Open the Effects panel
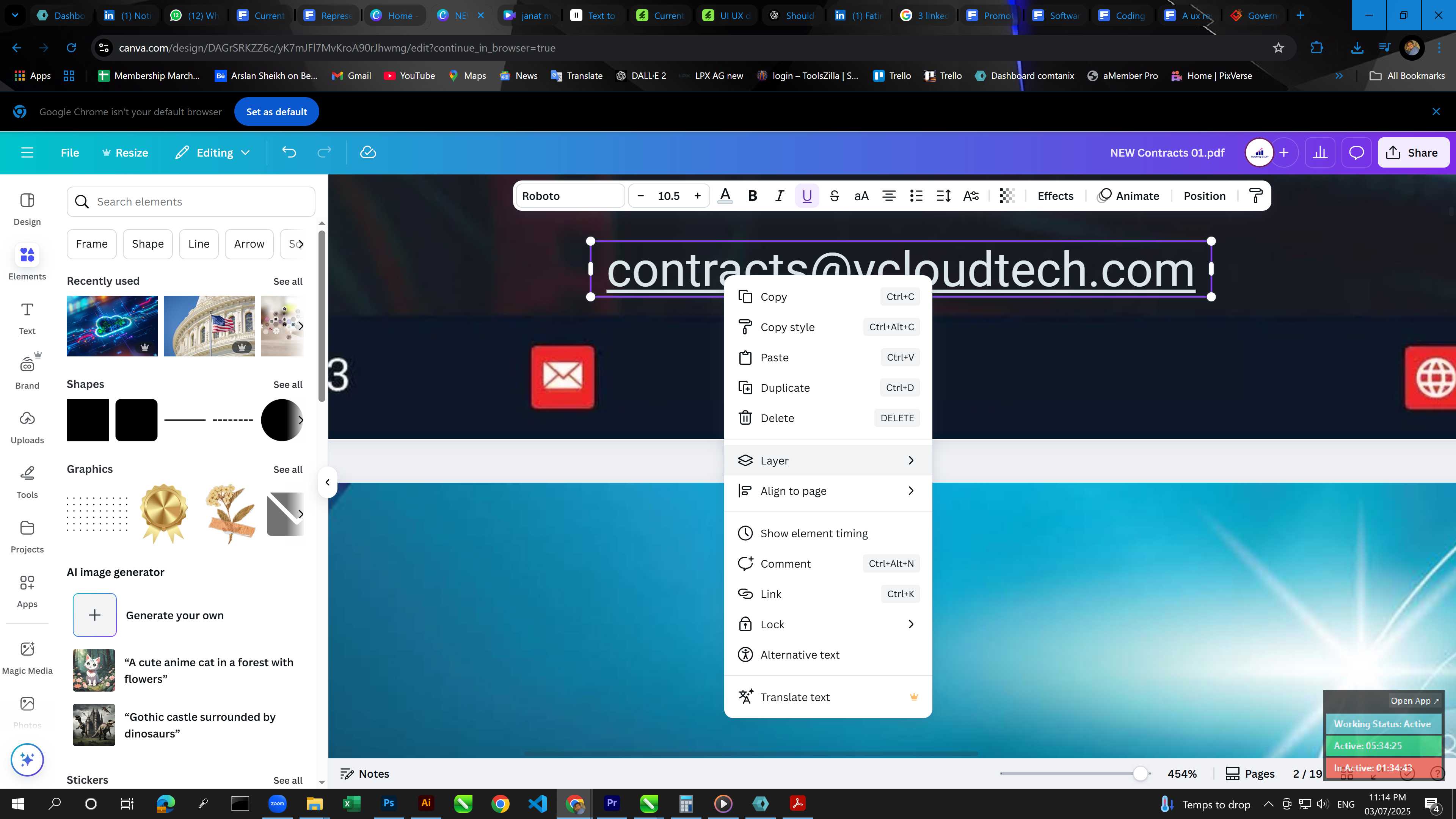 pos(1055,196)
